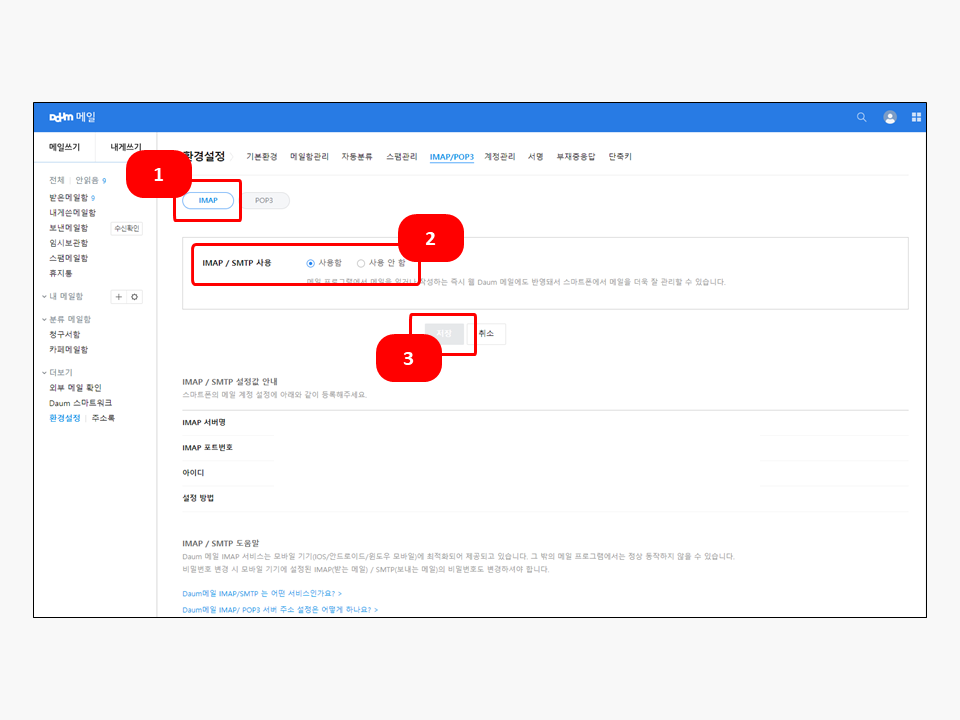Switch to the POP3 toggle pill
The height and width of the screenshot is (720, 960).
pos(264,200)
